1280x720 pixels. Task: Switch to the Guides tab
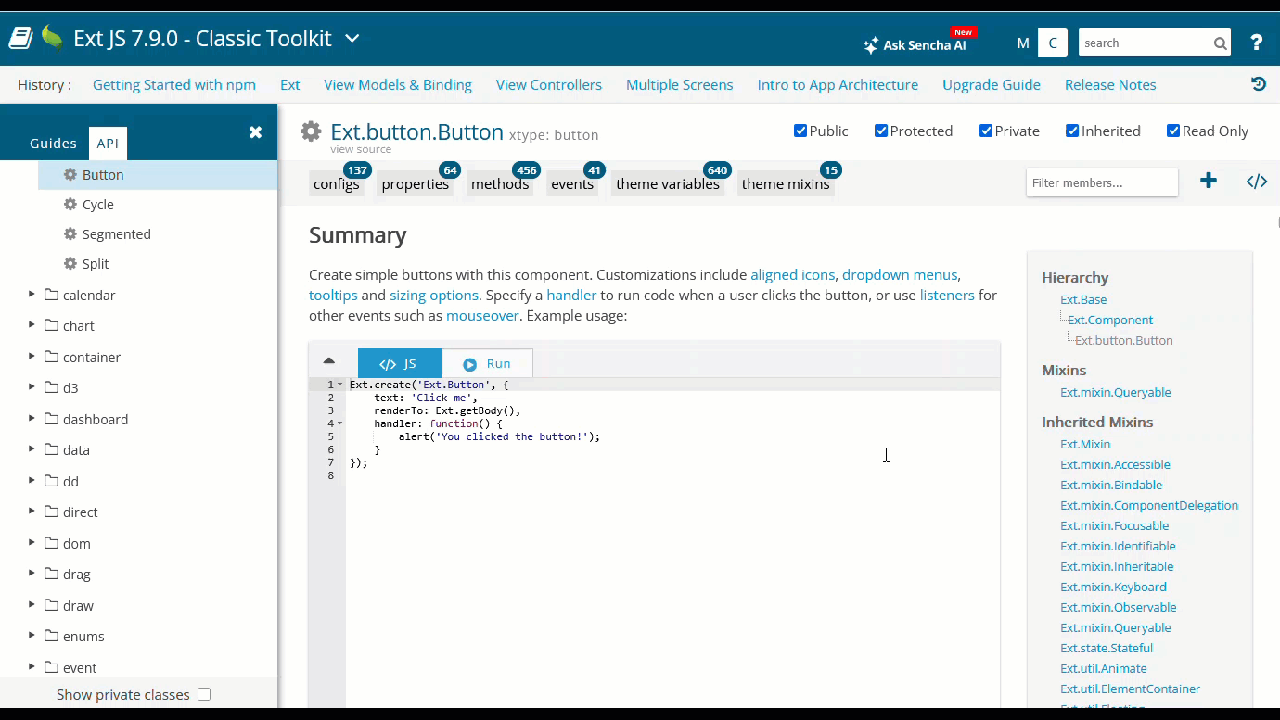pos(53,143)
